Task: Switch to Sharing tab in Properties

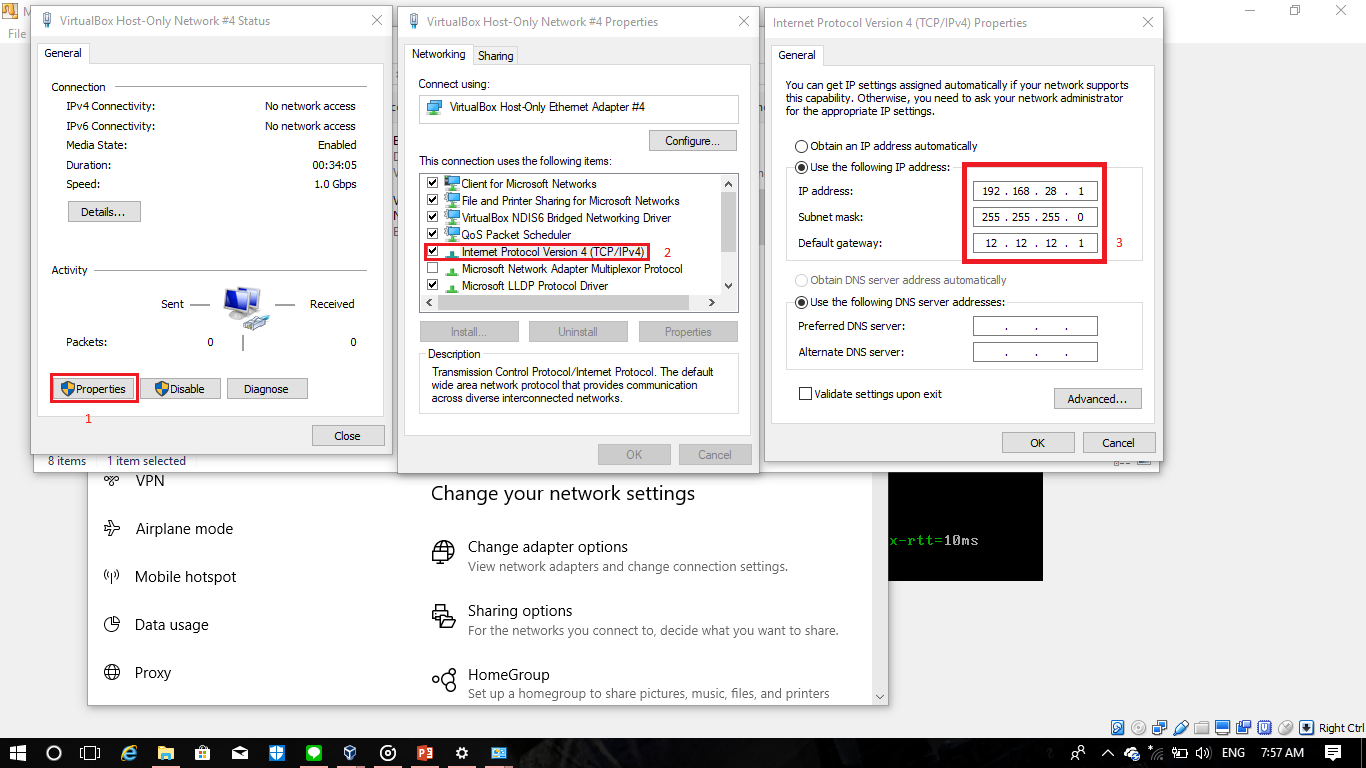Action: point(496,56)
